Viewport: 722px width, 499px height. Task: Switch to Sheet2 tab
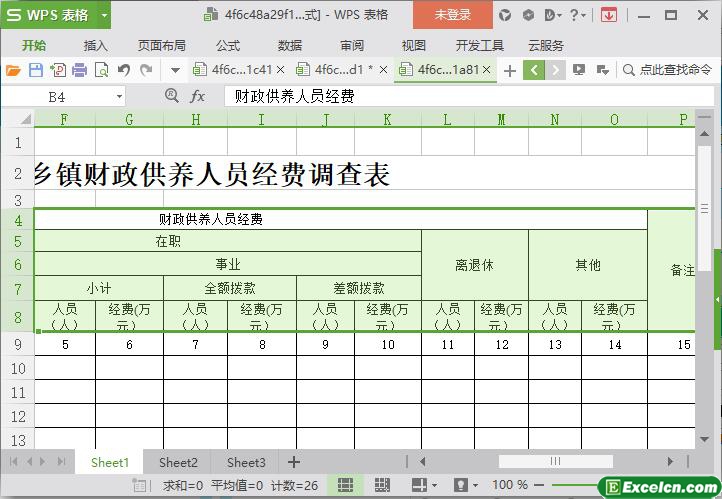pos(178,462)
